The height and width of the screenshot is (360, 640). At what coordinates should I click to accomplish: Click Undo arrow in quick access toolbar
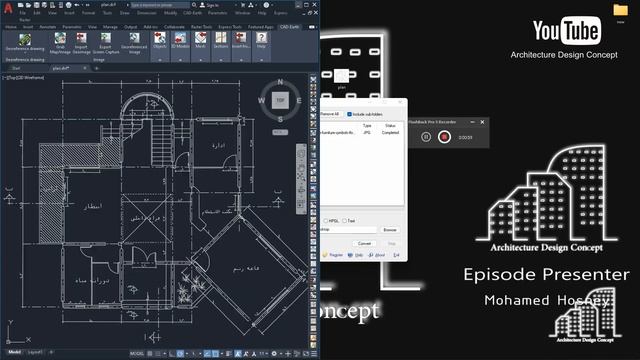(x=77, y=5)
